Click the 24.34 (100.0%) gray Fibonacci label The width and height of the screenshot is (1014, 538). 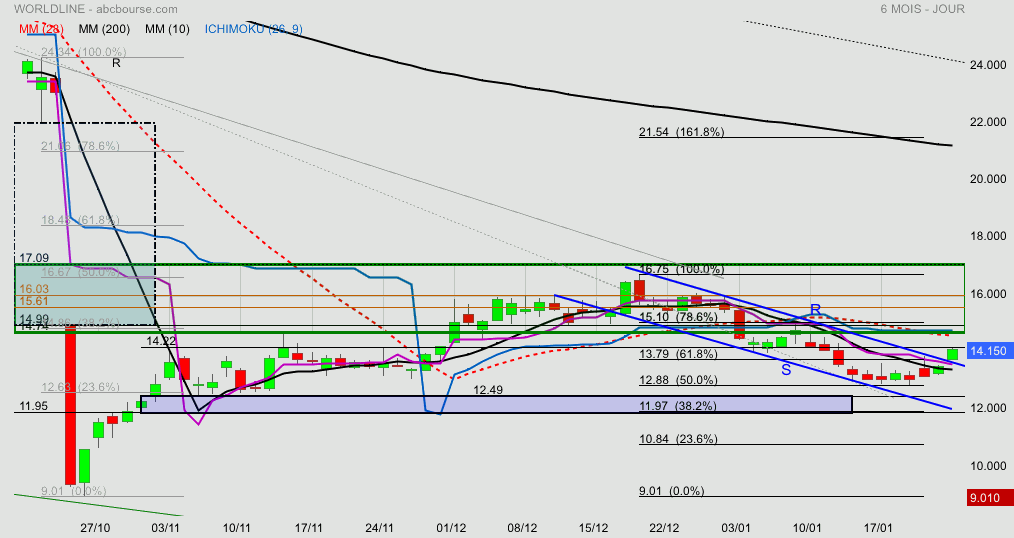pyautogui.click(x=83, y=52)
